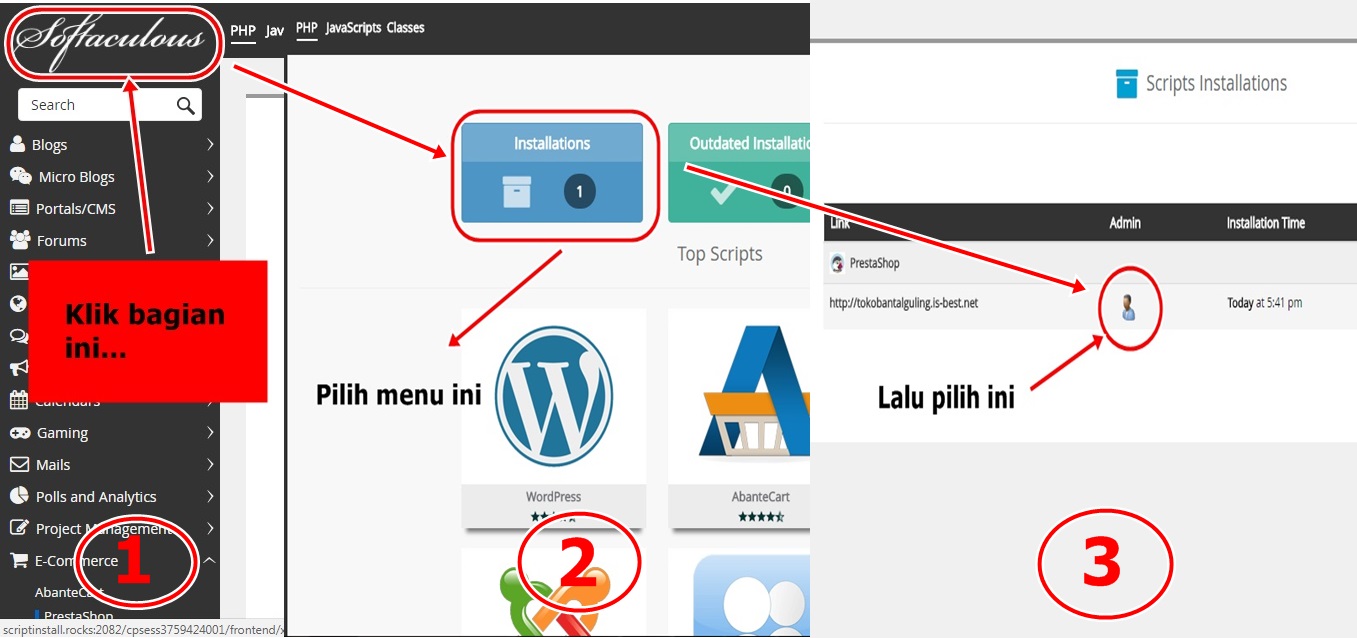Click the Project Management edit icon
The height and width of the screenshot is (638, 1357).
[19, 527]
